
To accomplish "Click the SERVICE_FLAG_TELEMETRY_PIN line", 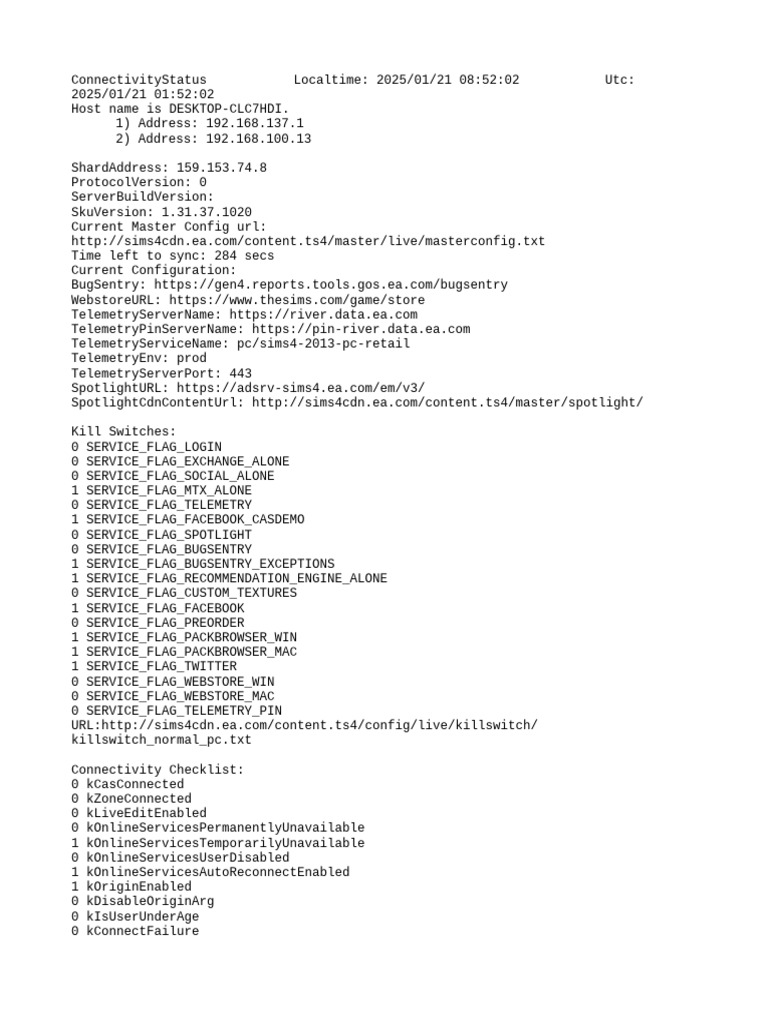I will tap(176, 711).
